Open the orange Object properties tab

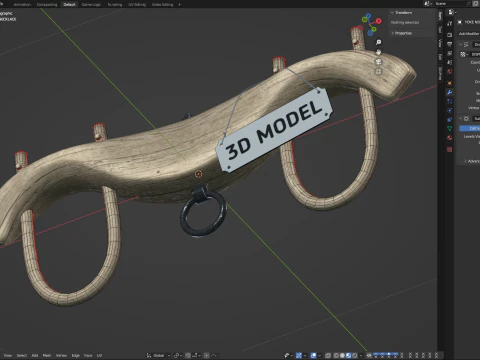click(x=450, y=83)
